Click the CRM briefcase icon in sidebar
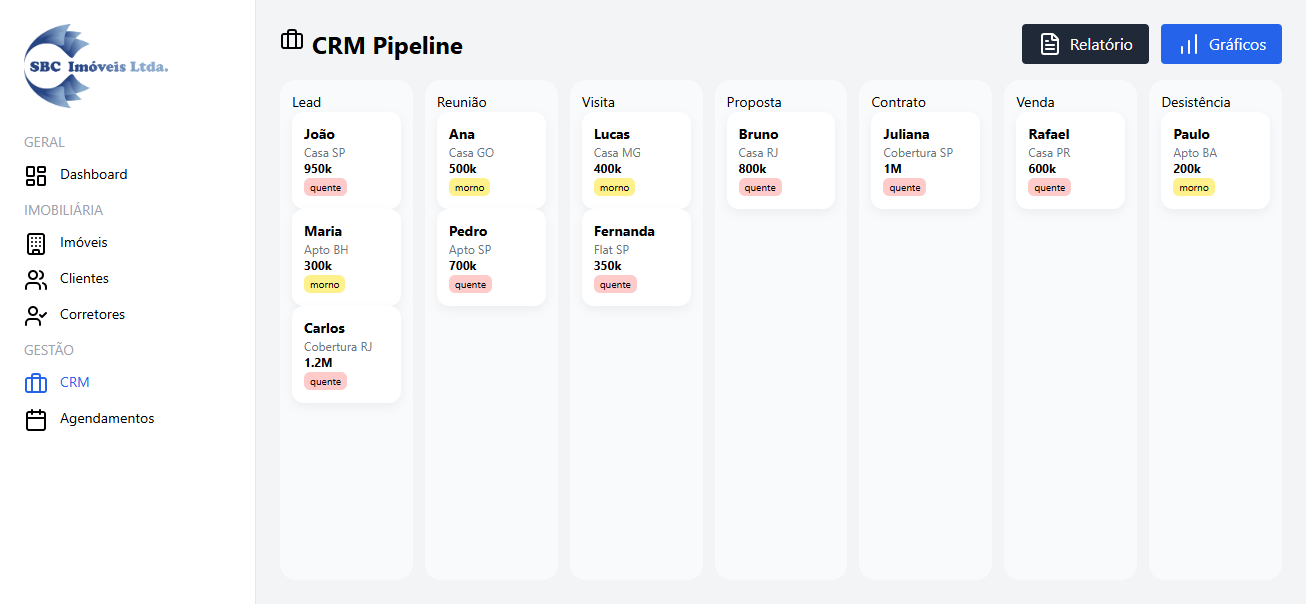Image resolution: width=1306 pixels, height=604 pixels. (x=36, y=383)
